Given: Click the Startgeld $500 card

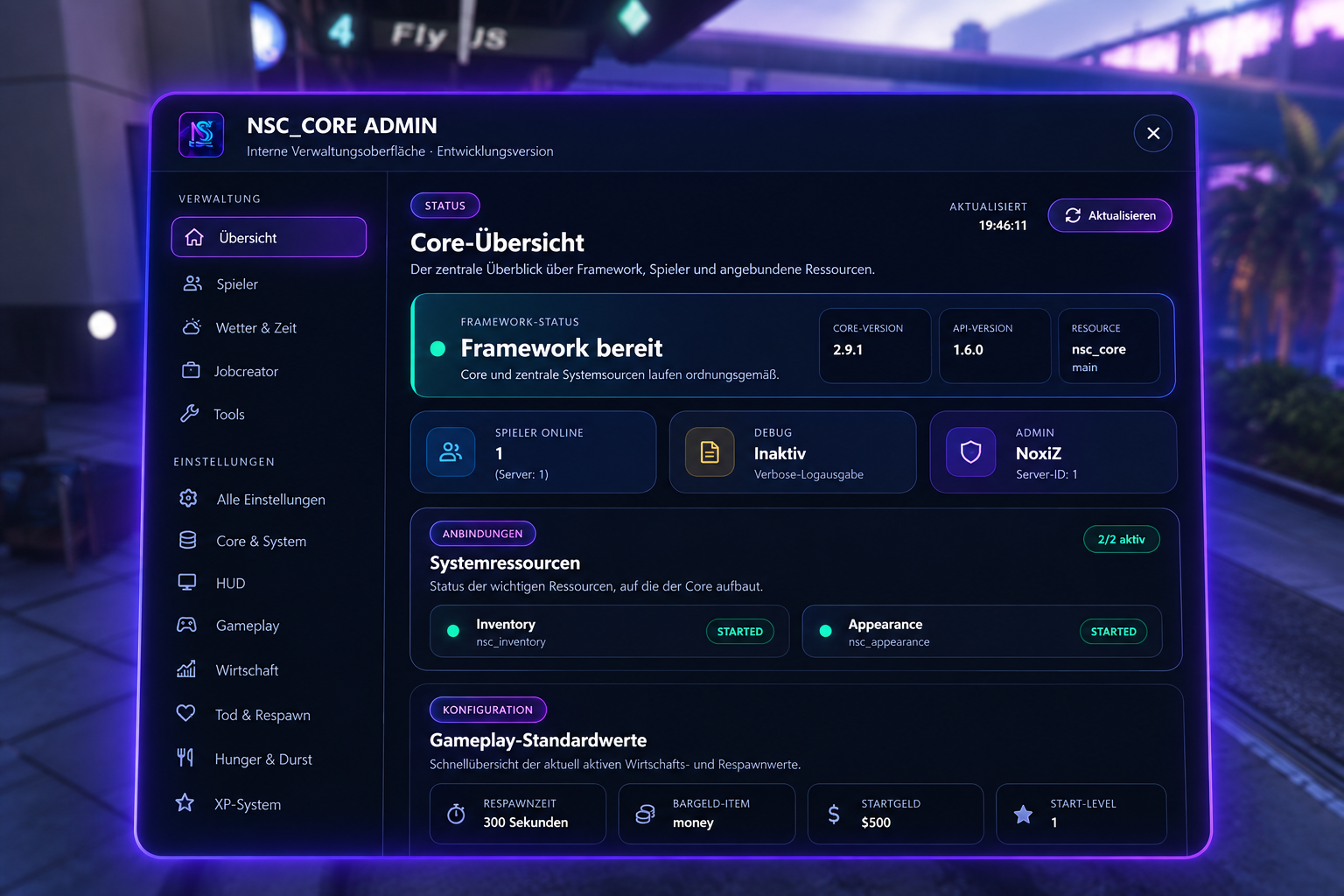Looking at the screenshot, I should tap(895, 814).
